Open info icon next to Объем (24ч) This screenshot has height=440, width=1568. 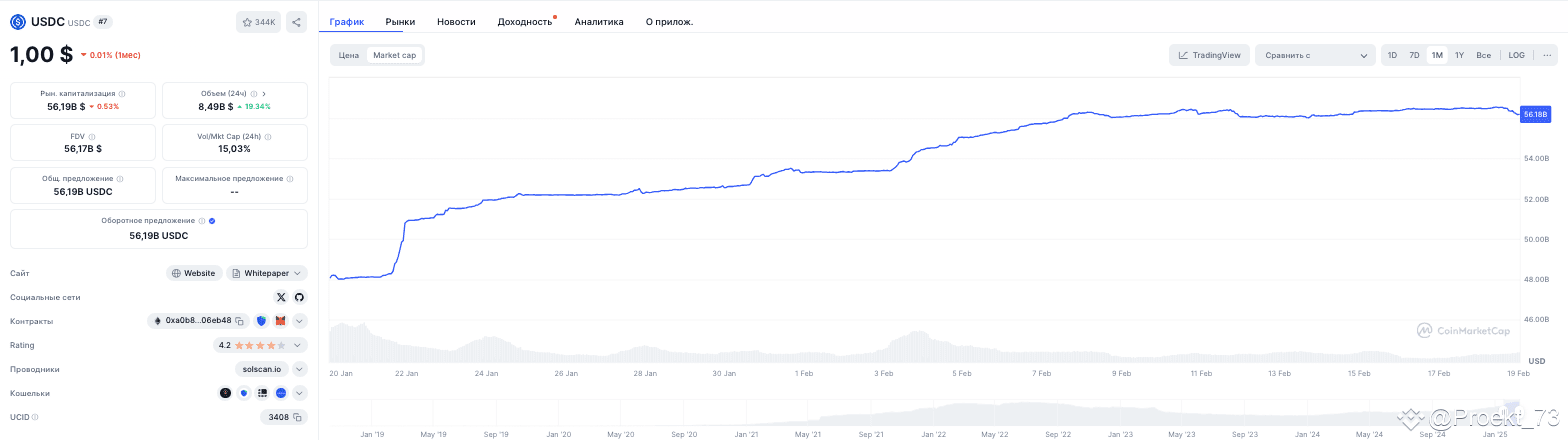pyautogui.click(x=254, y=94)
